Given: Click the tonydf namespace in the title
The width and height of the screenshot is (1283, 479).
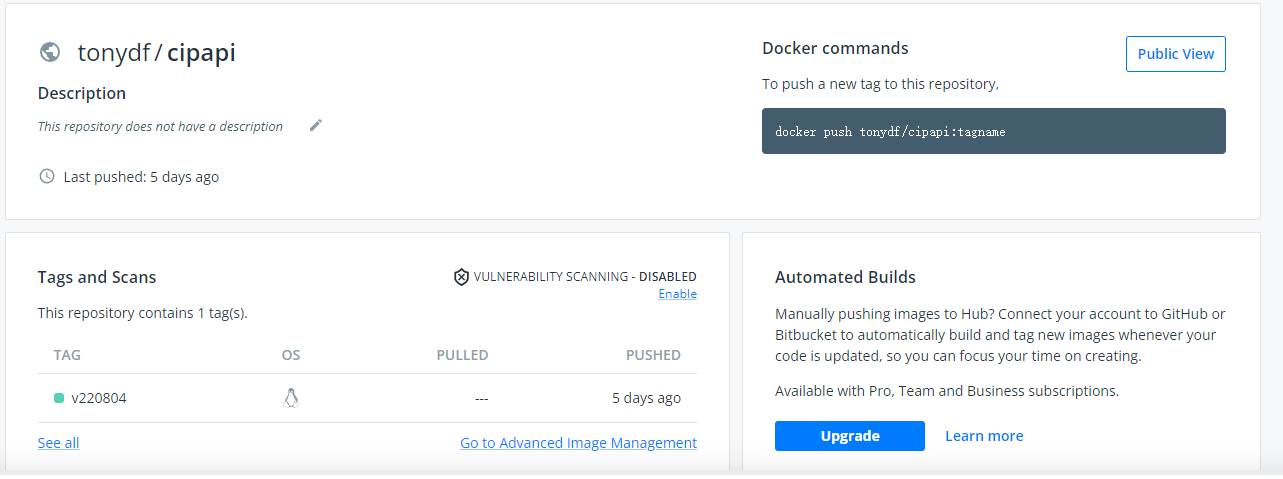Looking at the screenshot, I should pyautogui.click(x=113, y=53).
